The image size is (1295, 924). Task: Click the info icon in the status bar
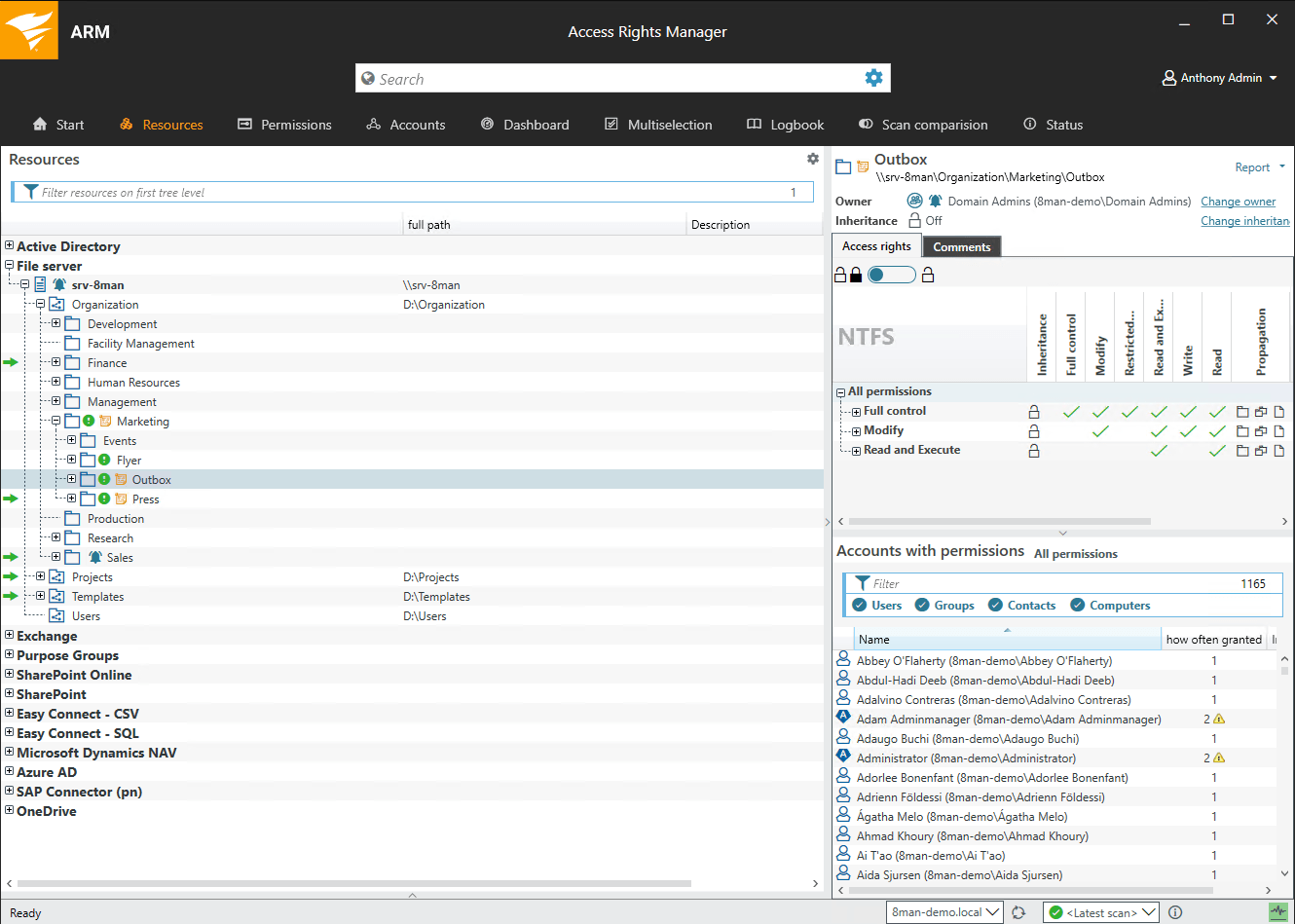click(1174, 912)
